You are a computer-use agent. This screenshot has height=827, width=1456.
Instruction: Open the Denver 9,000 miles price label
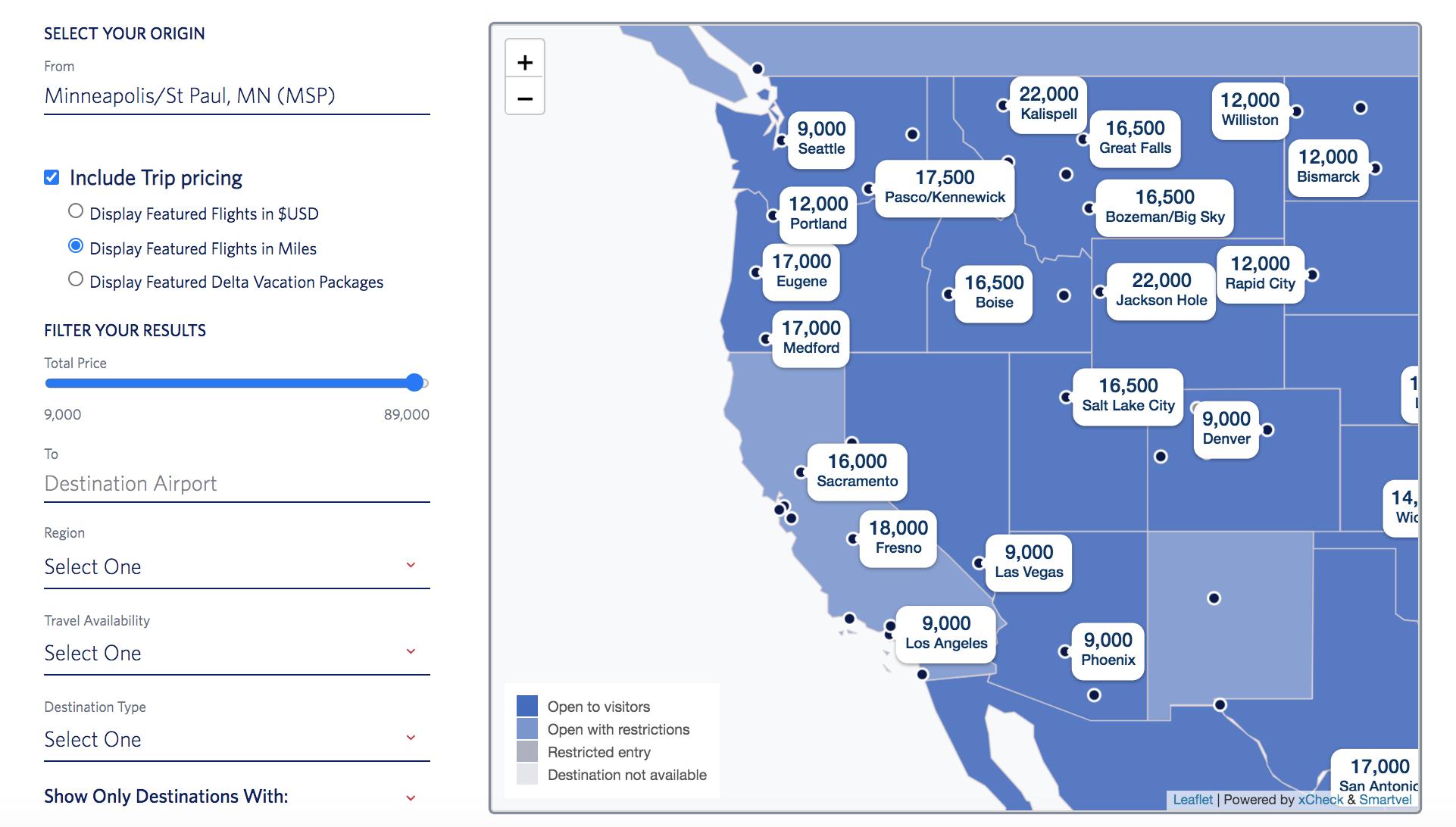(x=1226, y=428)
